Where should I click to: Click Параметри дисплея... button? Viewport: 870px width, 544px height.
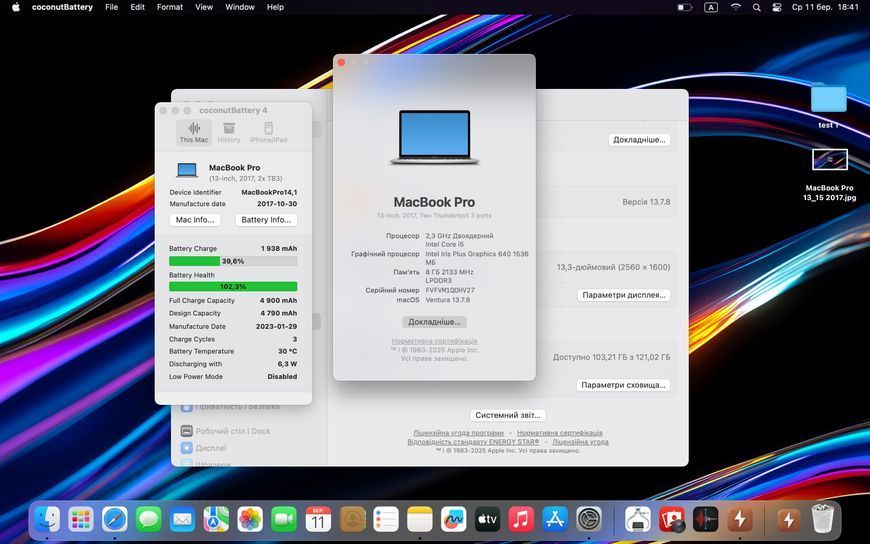pos(624,295)
